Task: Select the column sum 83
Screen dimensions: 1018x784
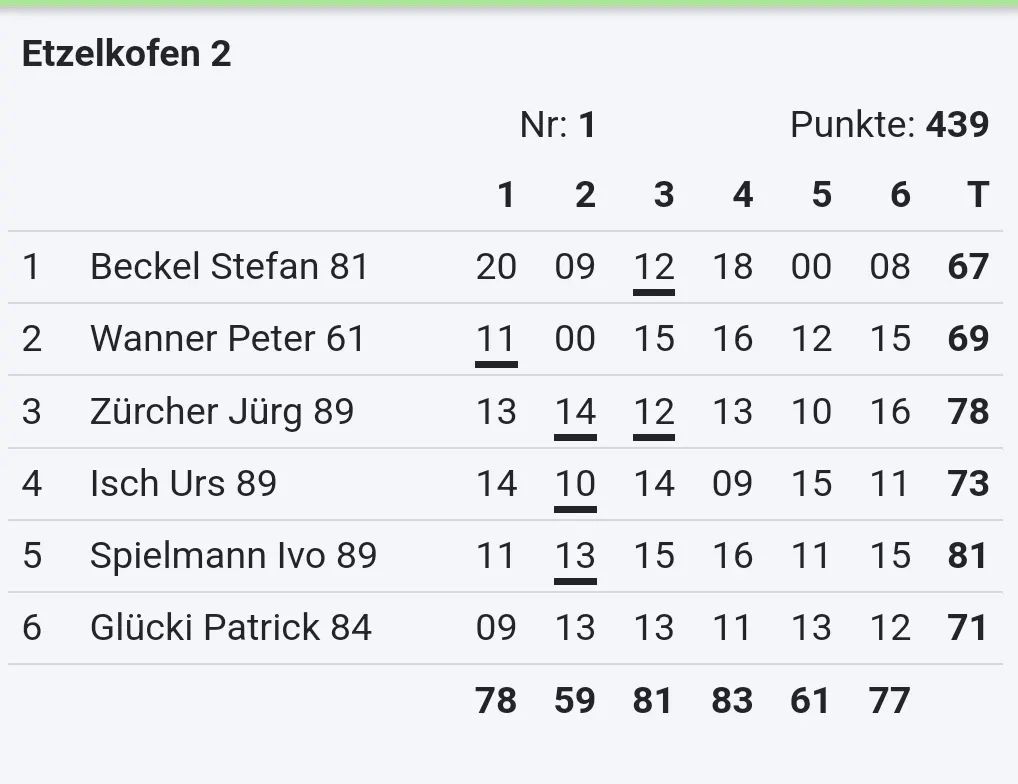Action: point(732,701)
